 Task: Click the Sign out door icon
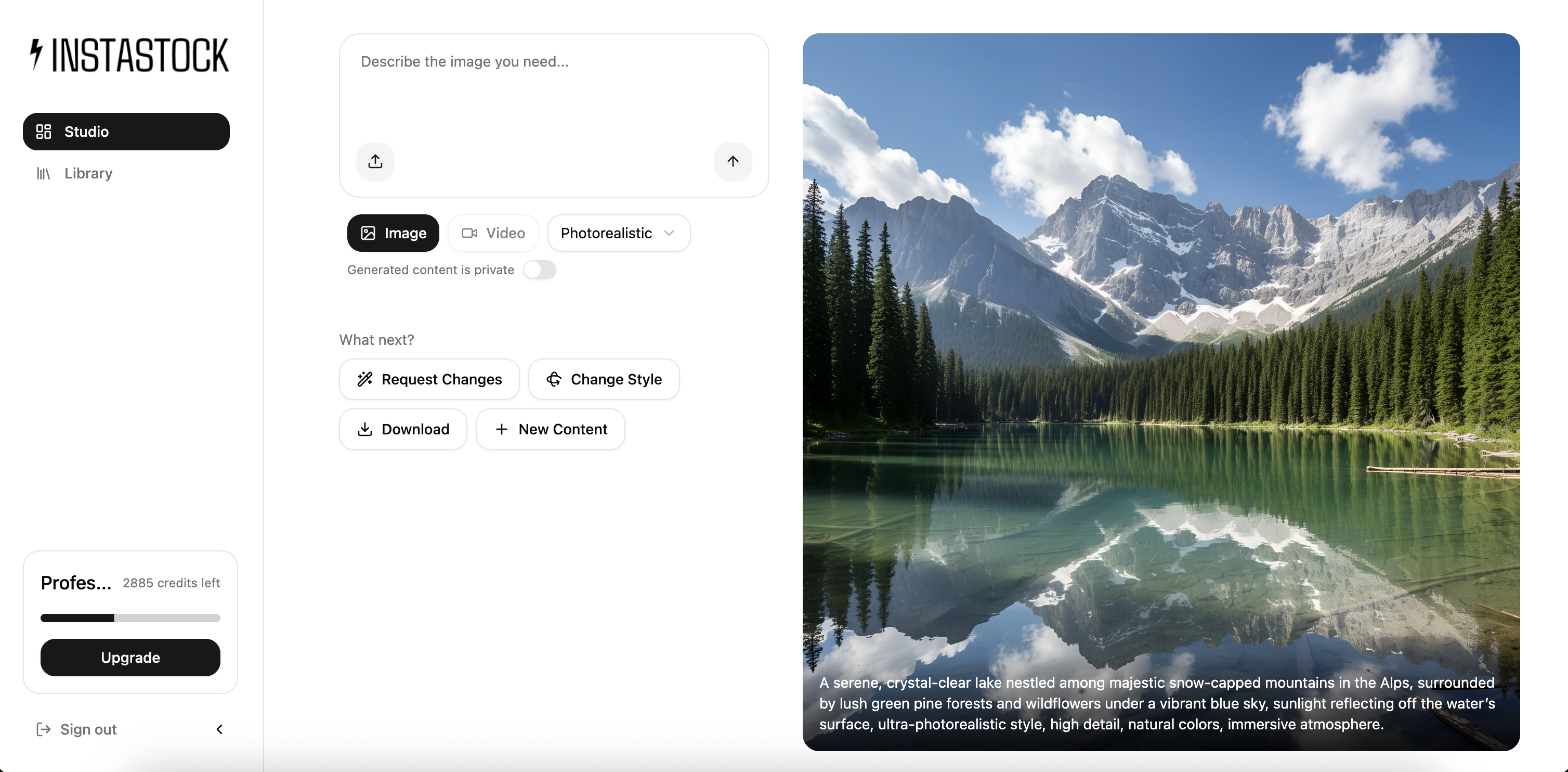pyautogui.click(x=43, y=729)
